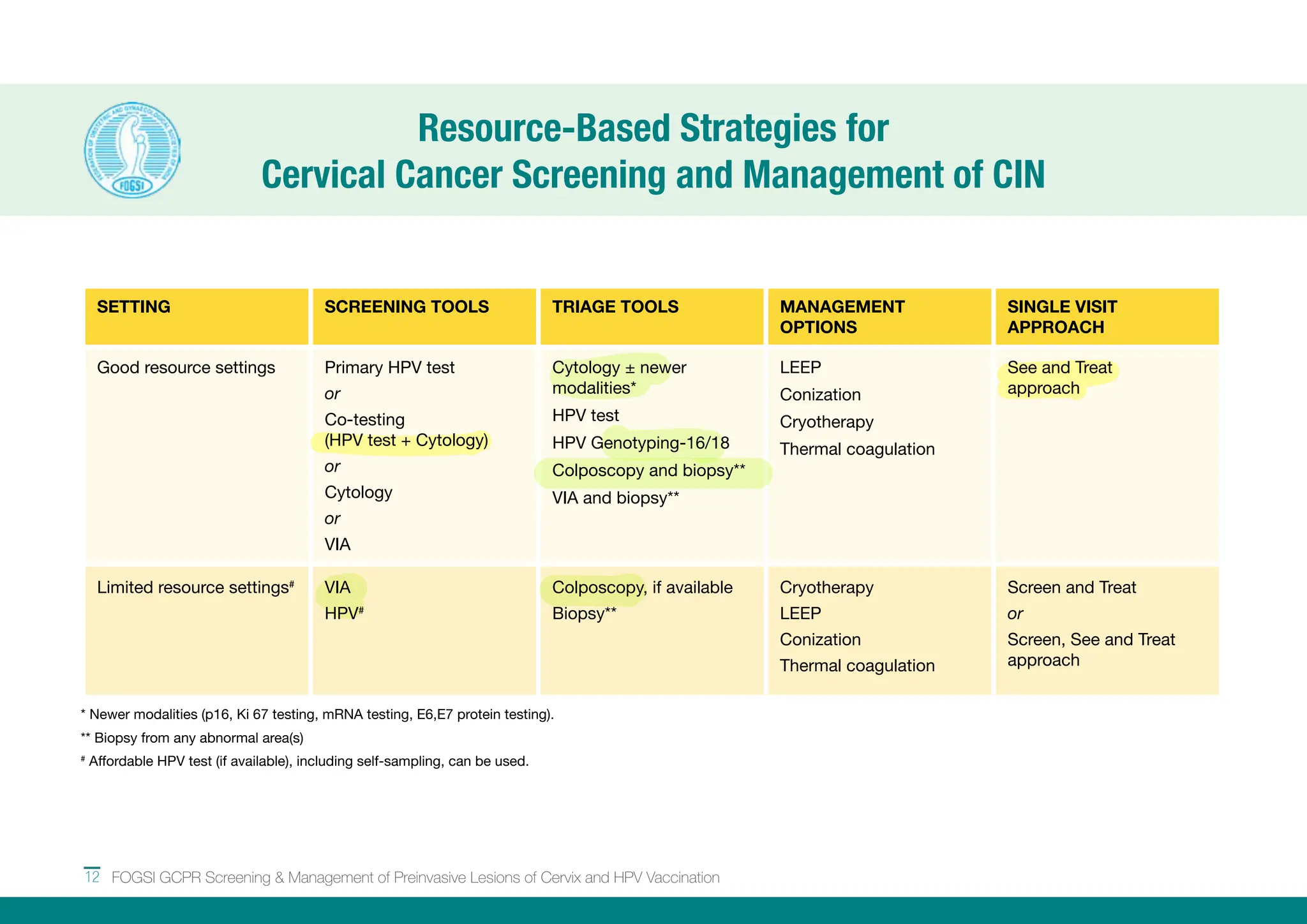Image resolution: width=1307 pixels, height=924 pixels.
Task: Click the FOGSI circular logo
Action: coord(132,150)
